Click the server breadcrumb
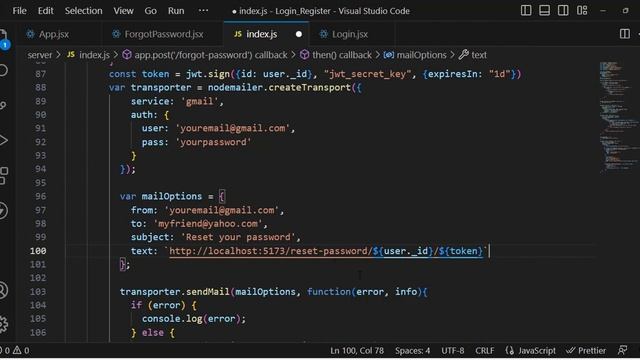Viewport: 640px width, 360px height. point(40,55)
